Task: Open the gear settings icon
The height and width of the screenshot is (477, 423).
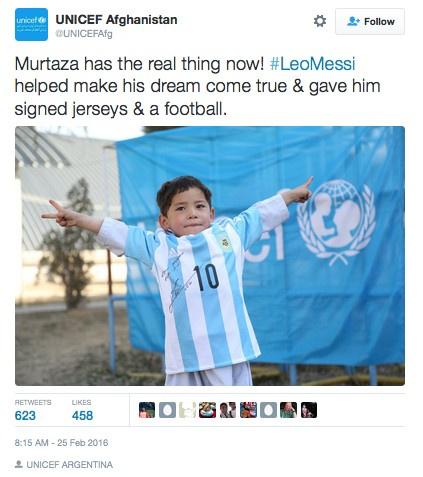Action: tap(320, 21)
